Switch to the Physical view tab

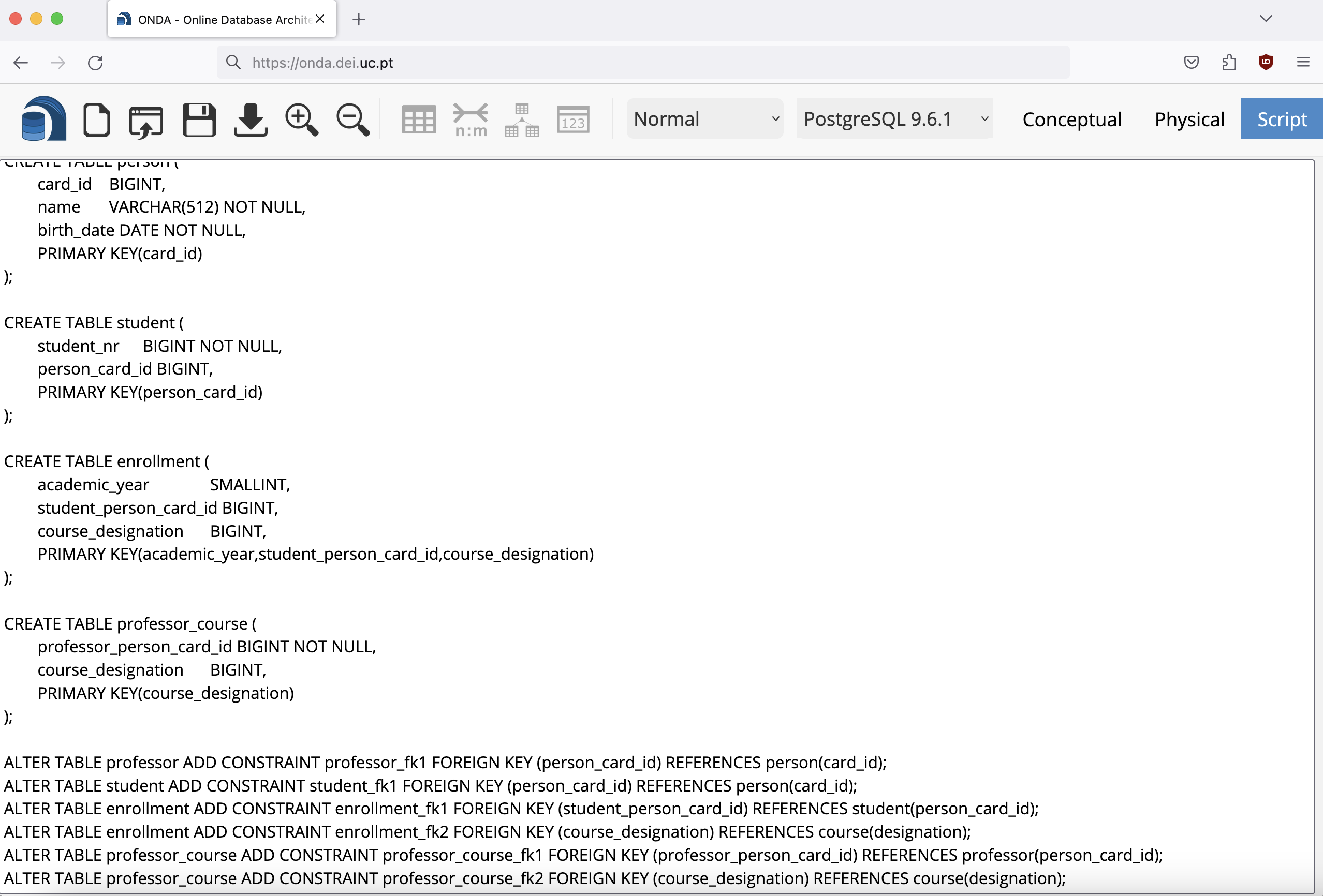[1188, 119]
